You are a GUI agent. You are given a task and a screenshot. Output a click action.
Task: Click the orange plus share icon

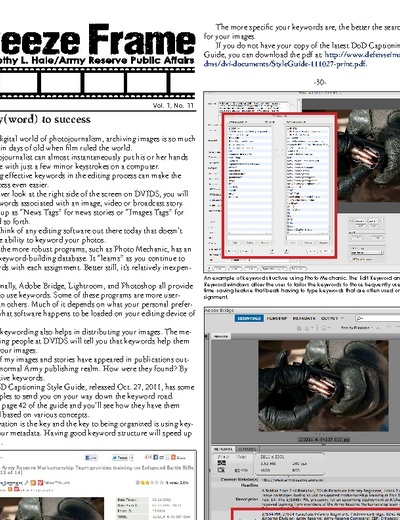[173, 457]
